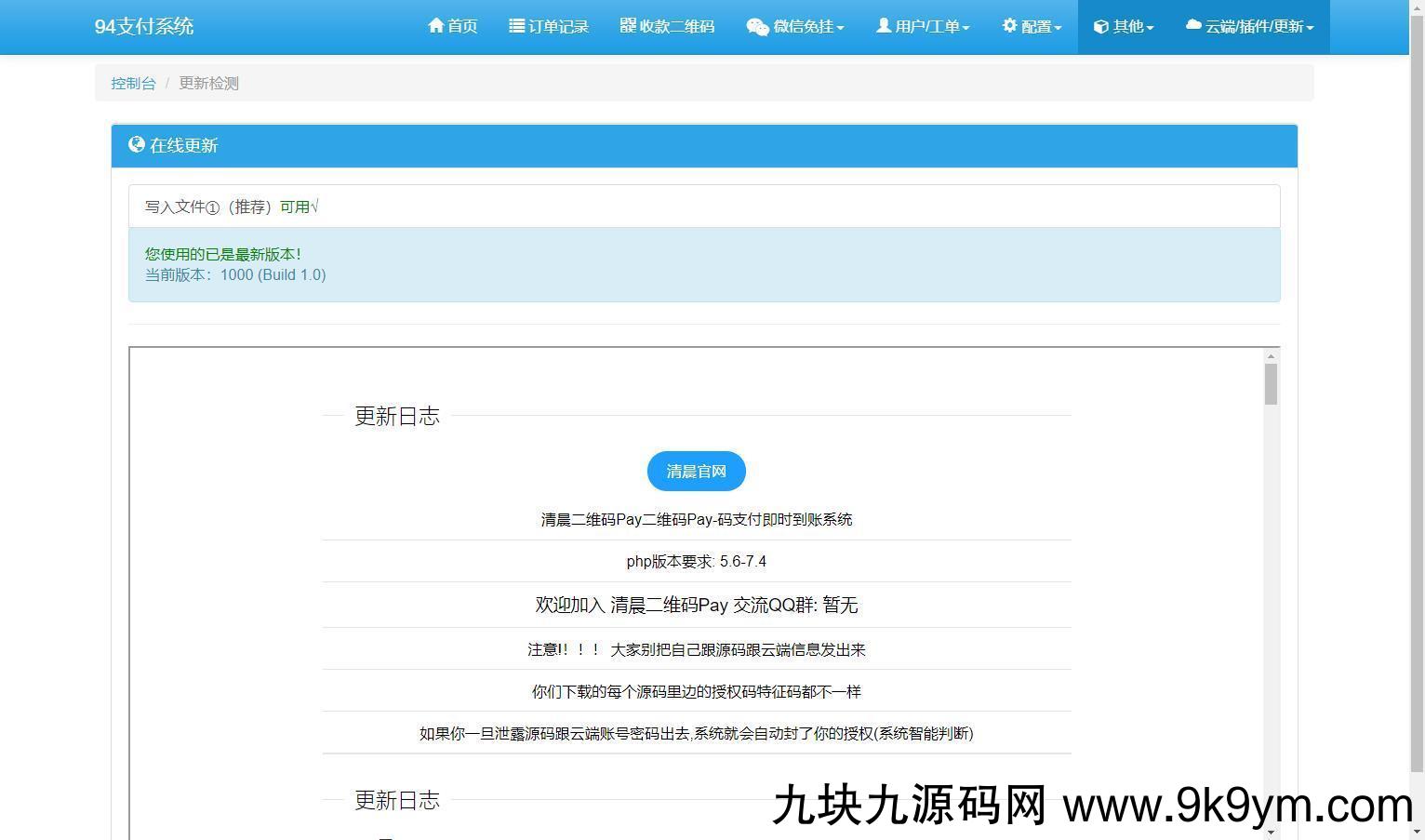Click the WeChat icon in navbar
1425x840 pixels.
click(x=757, y=27)
